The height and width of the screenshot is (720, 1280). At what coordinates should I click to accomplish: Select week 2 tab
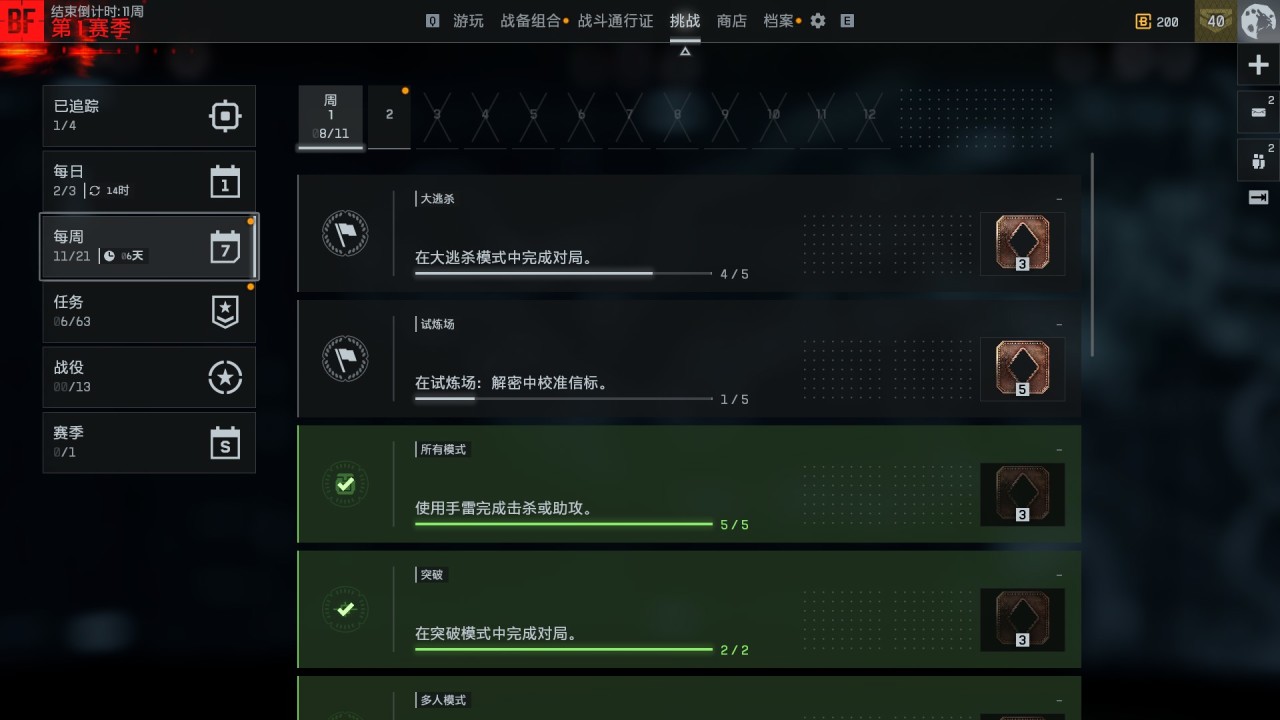tap(389, 117)
